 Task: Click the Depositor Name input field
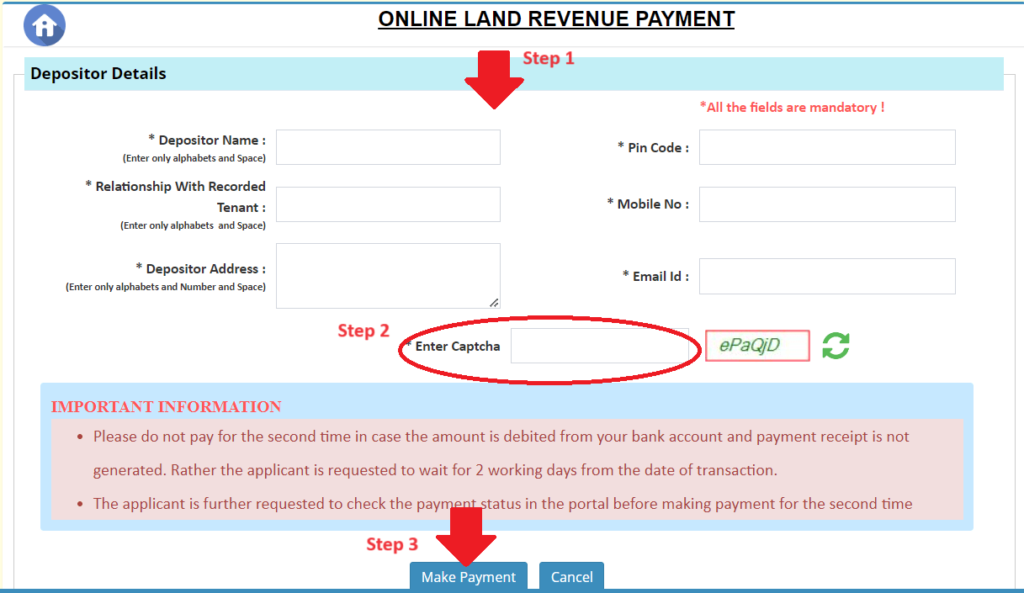(x=388, y=146)
